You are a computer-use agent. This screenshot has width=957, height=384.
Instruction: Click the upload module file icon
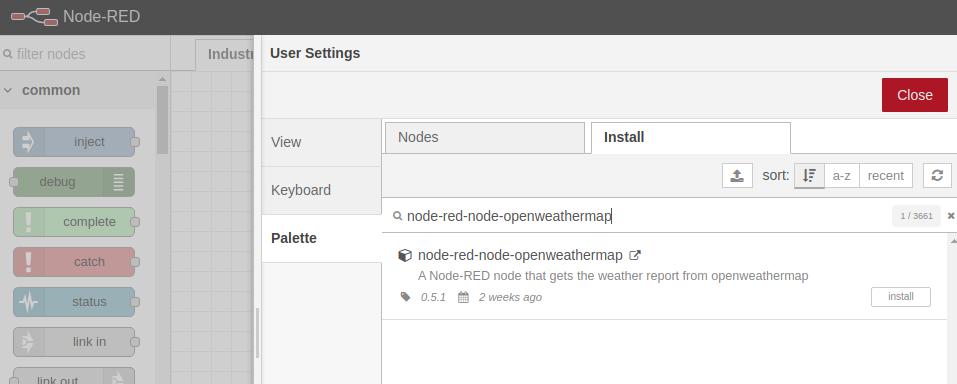click(737, 176)
